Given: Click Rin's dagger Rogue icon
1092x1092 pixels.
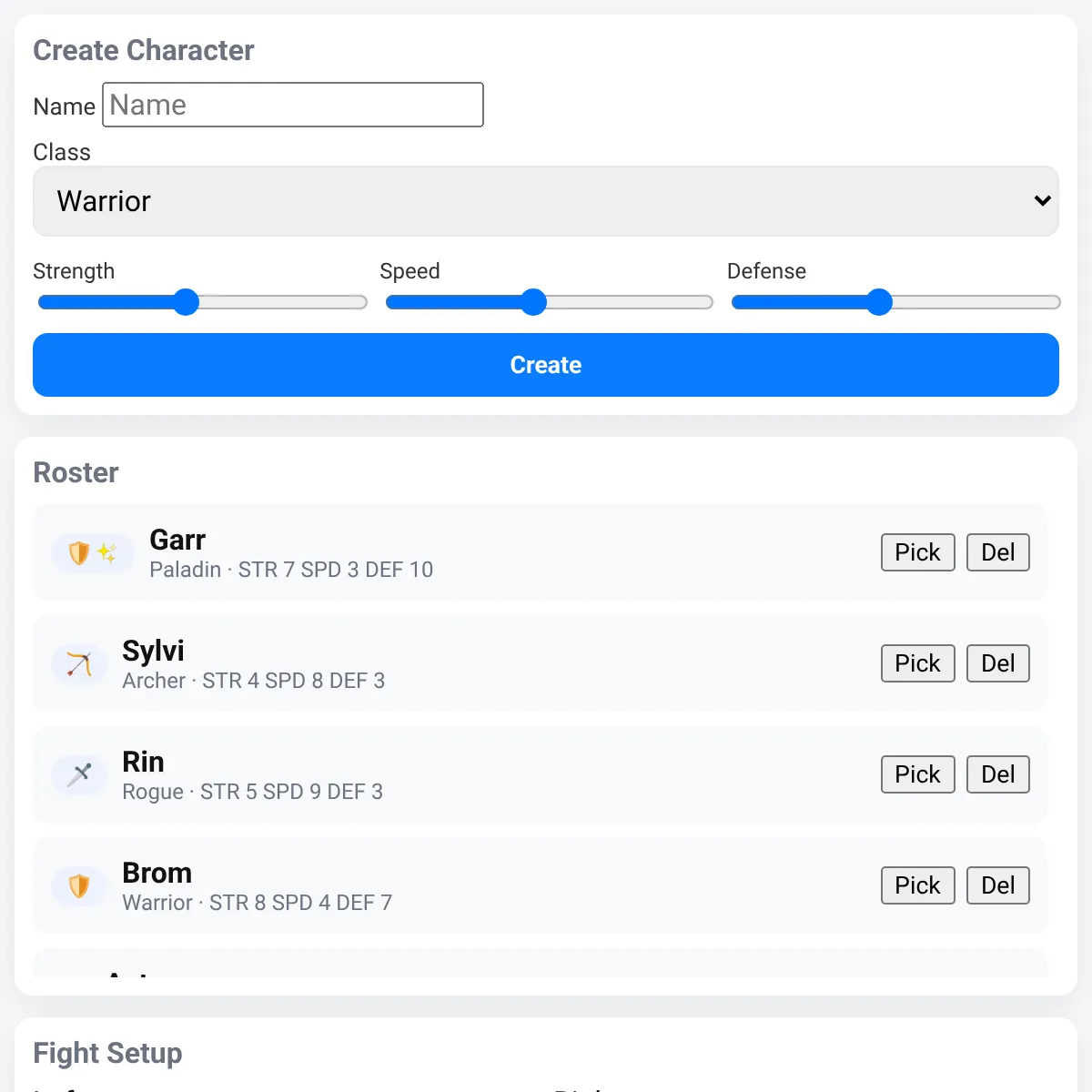Looking at the screenshot, I should [79, 774].
